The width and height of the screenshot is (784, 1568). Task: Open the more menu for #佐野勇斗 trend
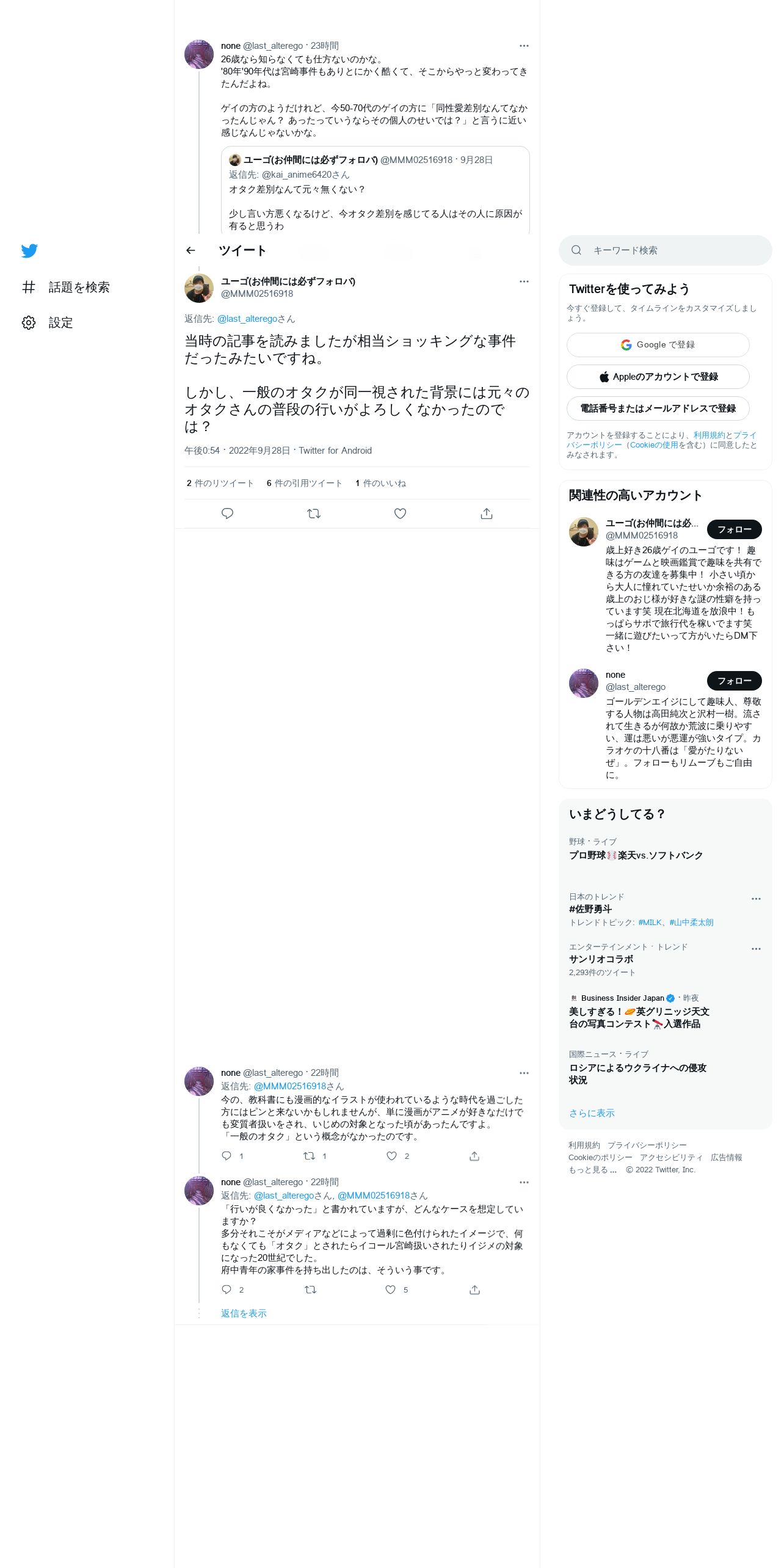[x=756, y=899]
